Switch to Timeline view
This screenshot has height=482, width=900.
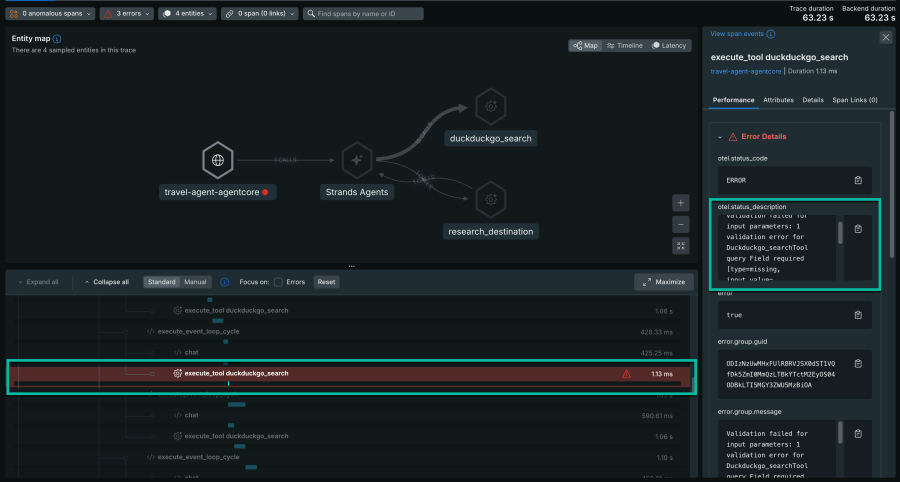tap(624, 46)
